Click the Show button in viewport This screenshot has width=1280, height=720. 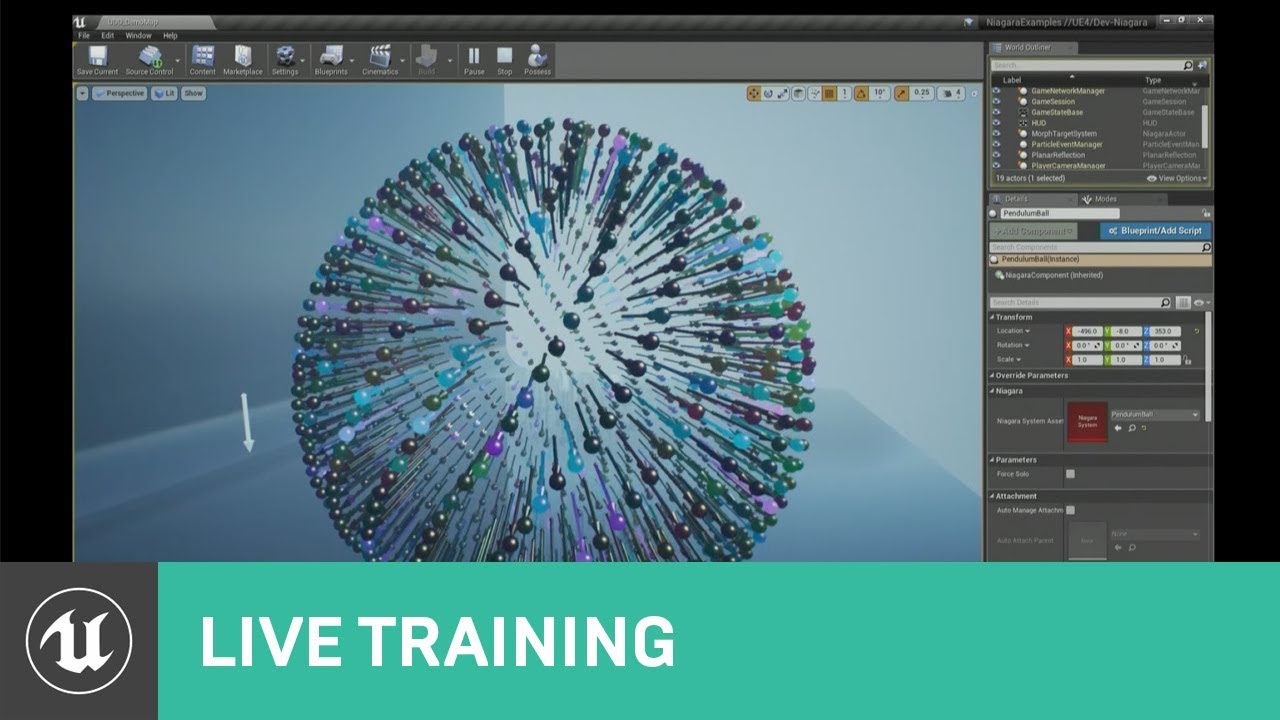pos(193,93)
